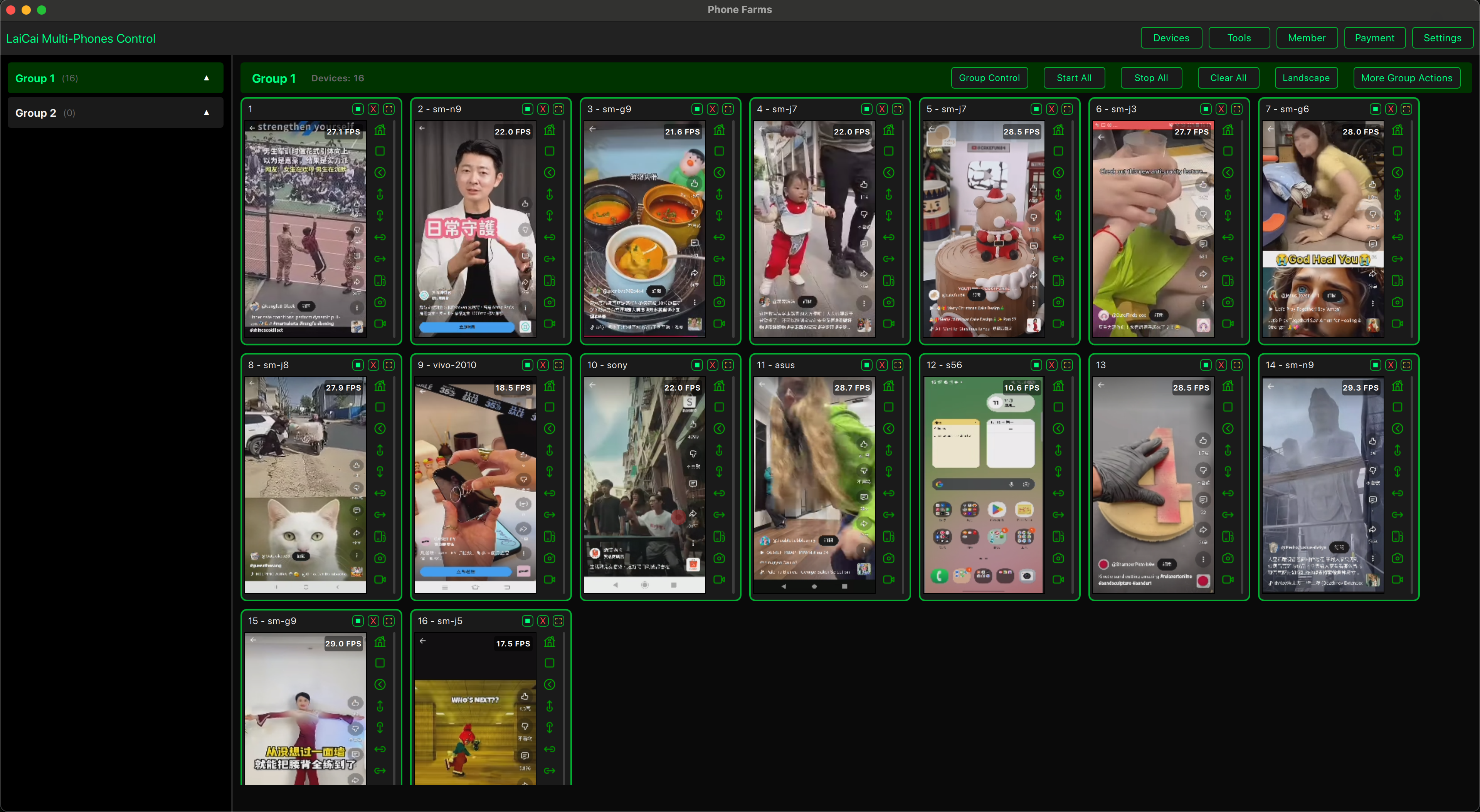Expand Group 2 in the sidebar
Image resolution: width=1480 pixels, height=812 pixels.
coord(206,113)
